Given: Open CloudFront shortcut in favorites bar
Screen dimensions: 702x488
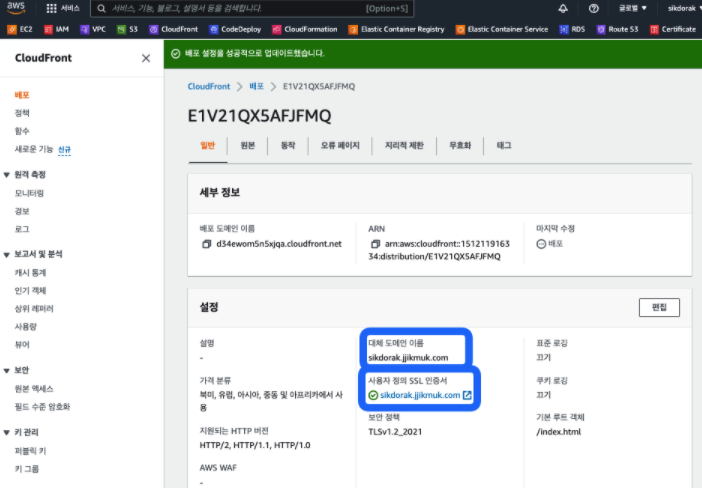Looking at the screenshot, I should [173, 30].
